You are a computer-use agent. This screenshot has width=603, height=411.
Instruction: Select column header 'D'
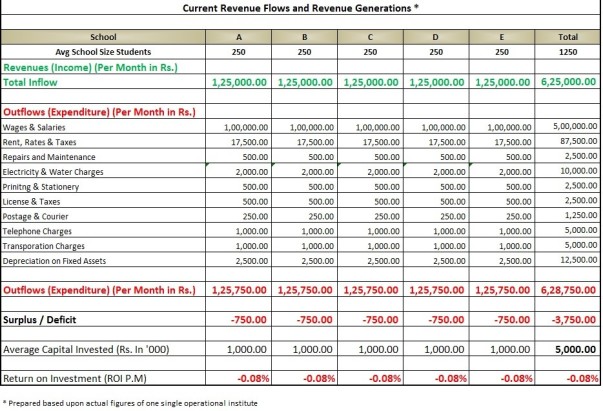click(x=436, y=37)
